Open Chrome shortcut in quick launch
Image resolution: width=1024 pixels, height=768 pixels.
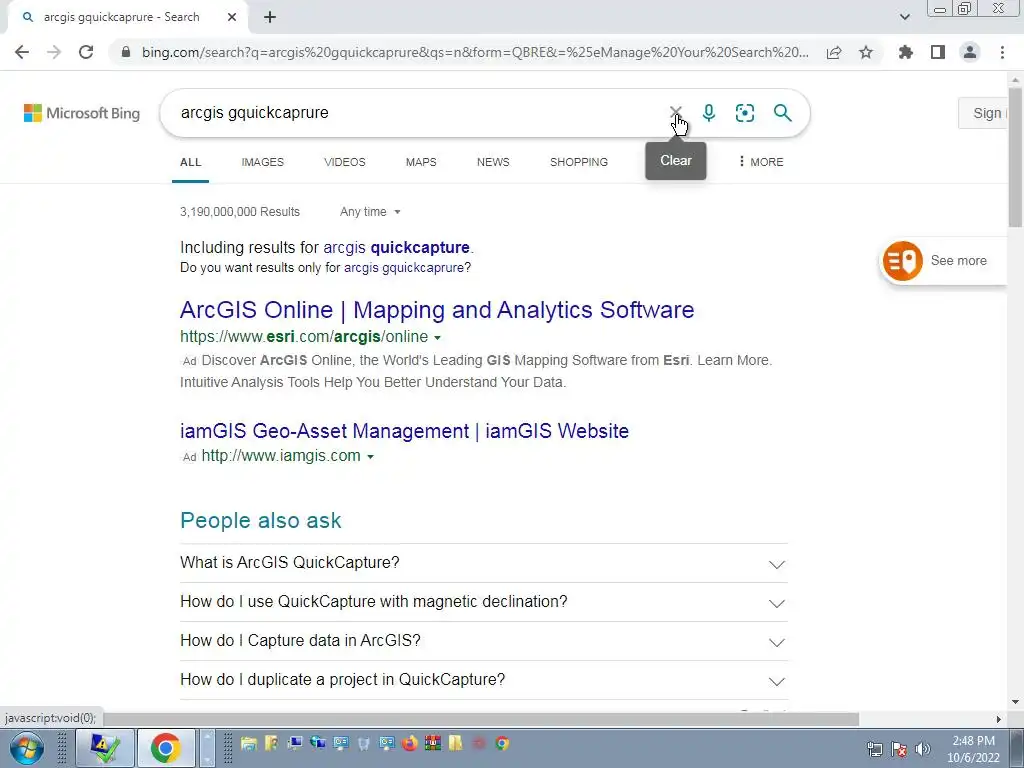[502, 743]
